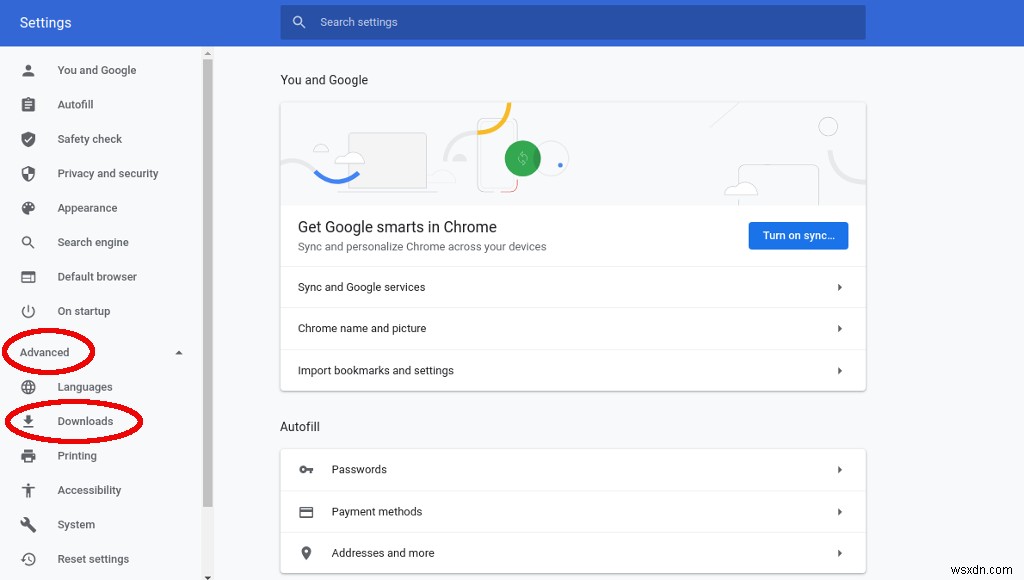Click the Passwords key icon
1024x580 pixels.
click(x=306, y=469)
